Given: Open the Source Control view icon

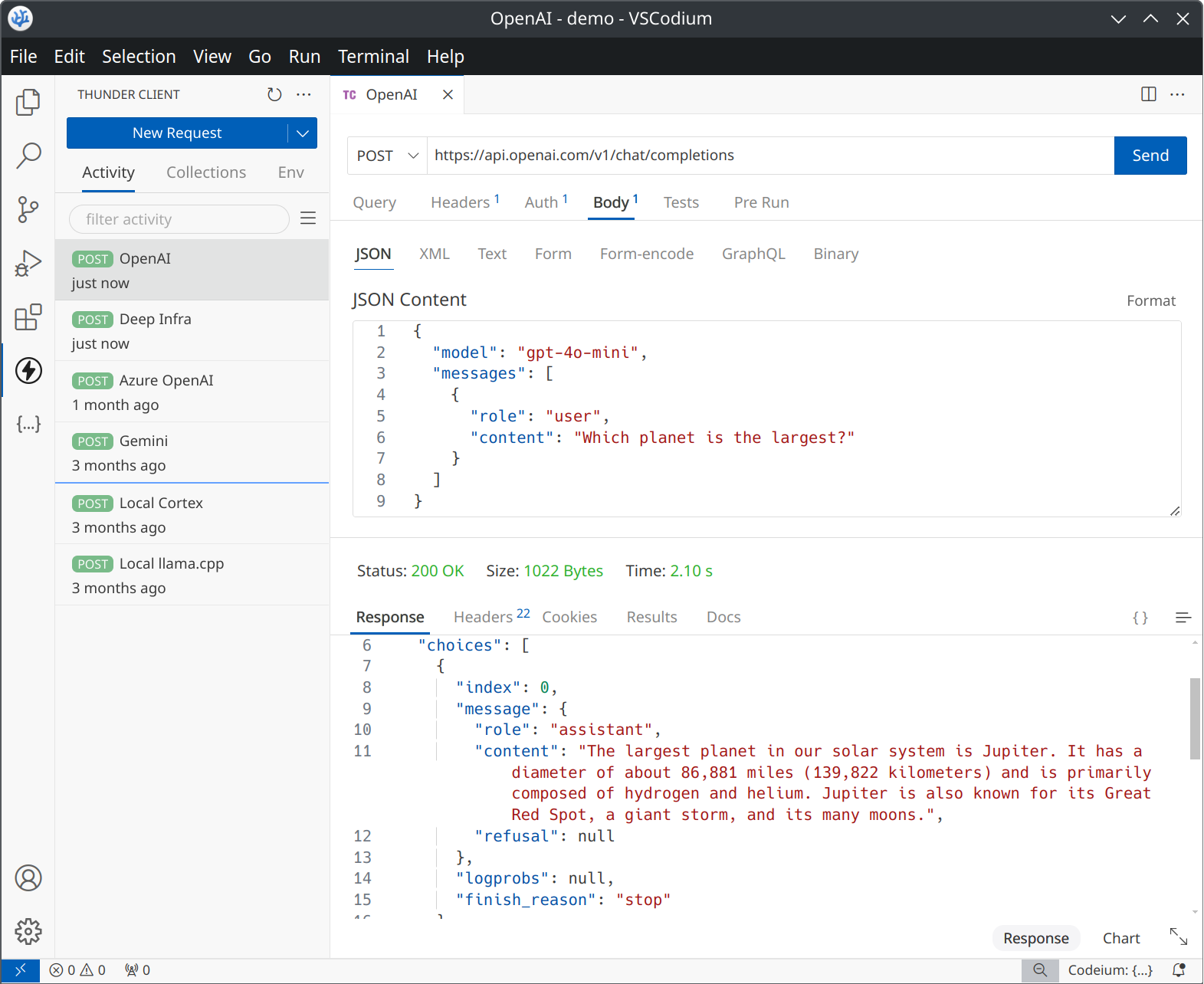Looking at the screenshot, I should (x=28, y=209).
